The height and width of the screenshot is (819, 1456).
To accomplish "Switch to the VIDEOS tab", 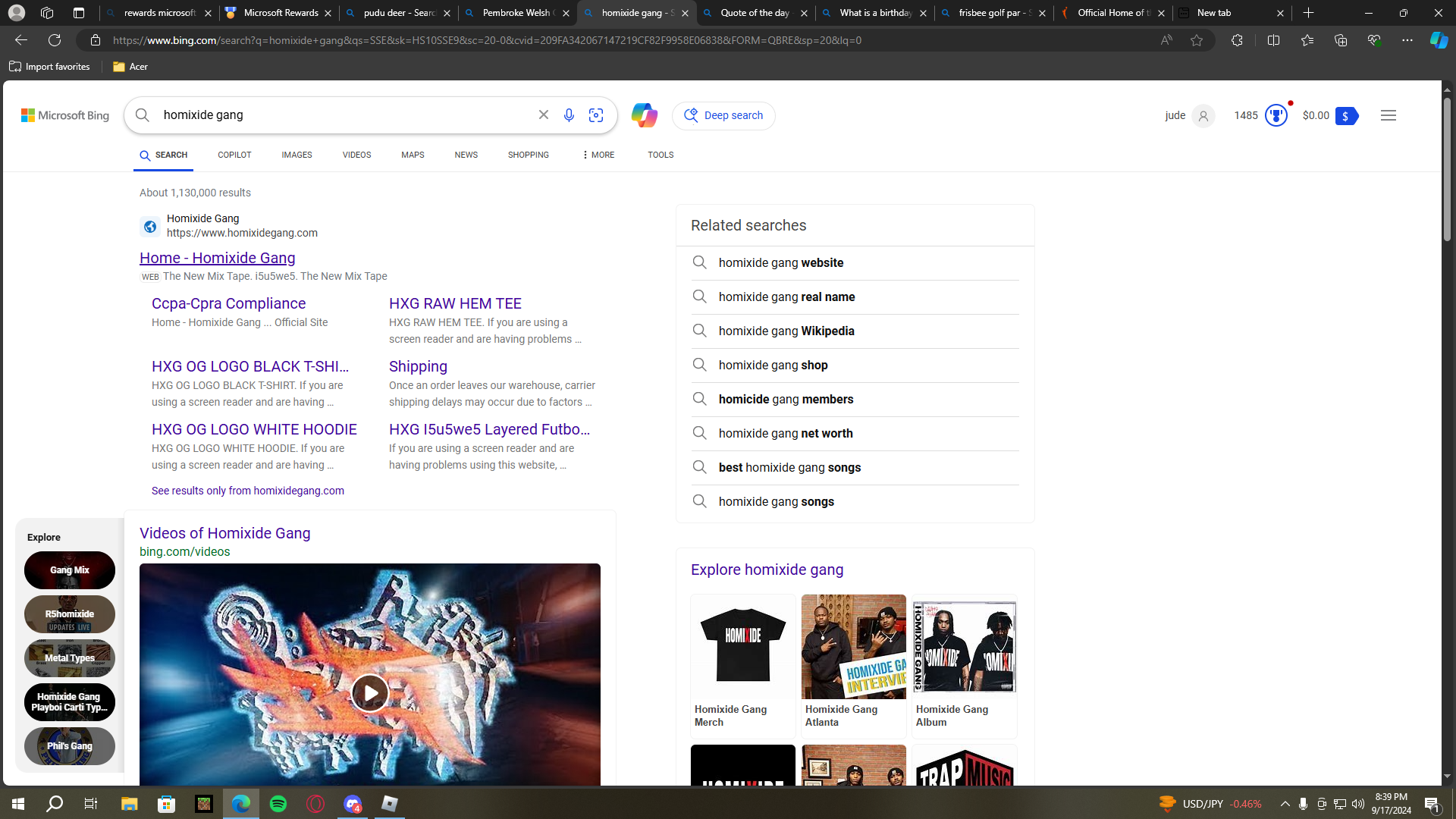I will pyautogui.click(x=356, y=155).
